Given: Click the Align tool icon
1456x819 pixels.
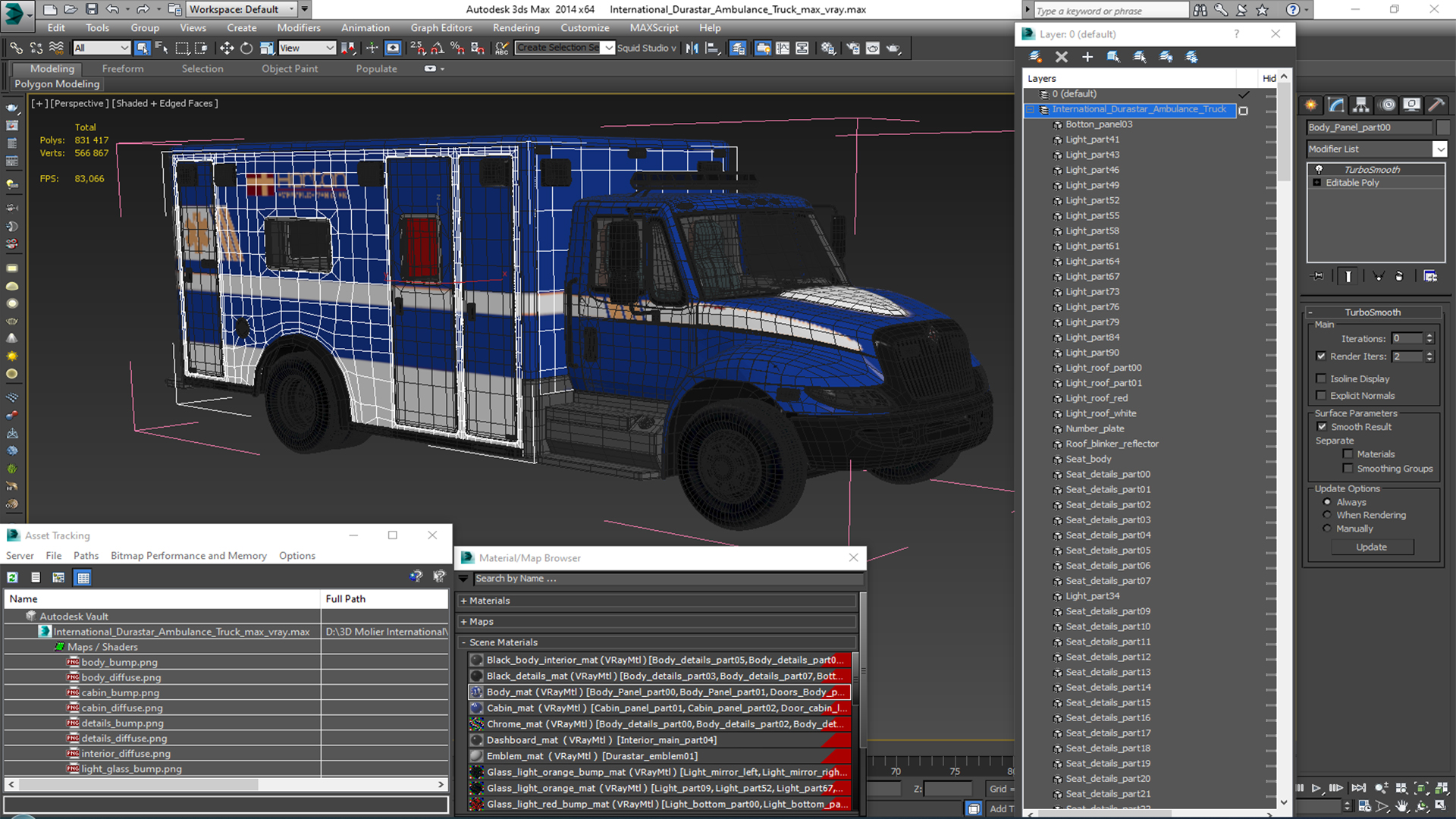Looking at the screenshot, I should [x=712, y=48].
